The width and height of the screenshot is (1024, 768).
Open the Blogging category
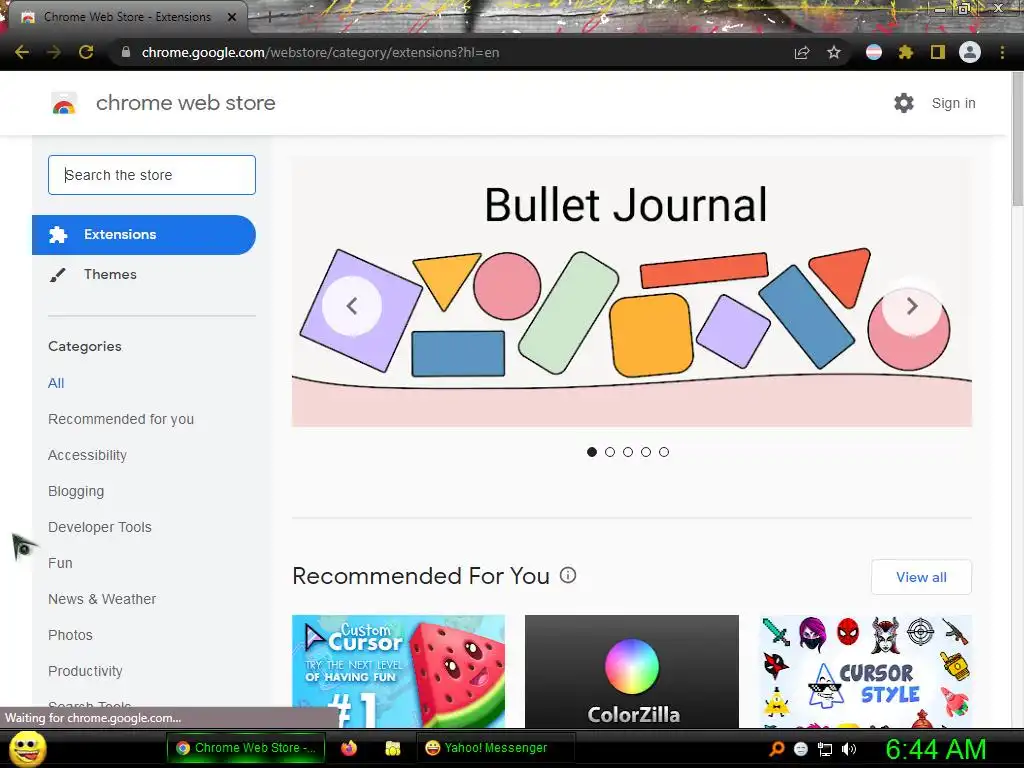pos(76,491)
